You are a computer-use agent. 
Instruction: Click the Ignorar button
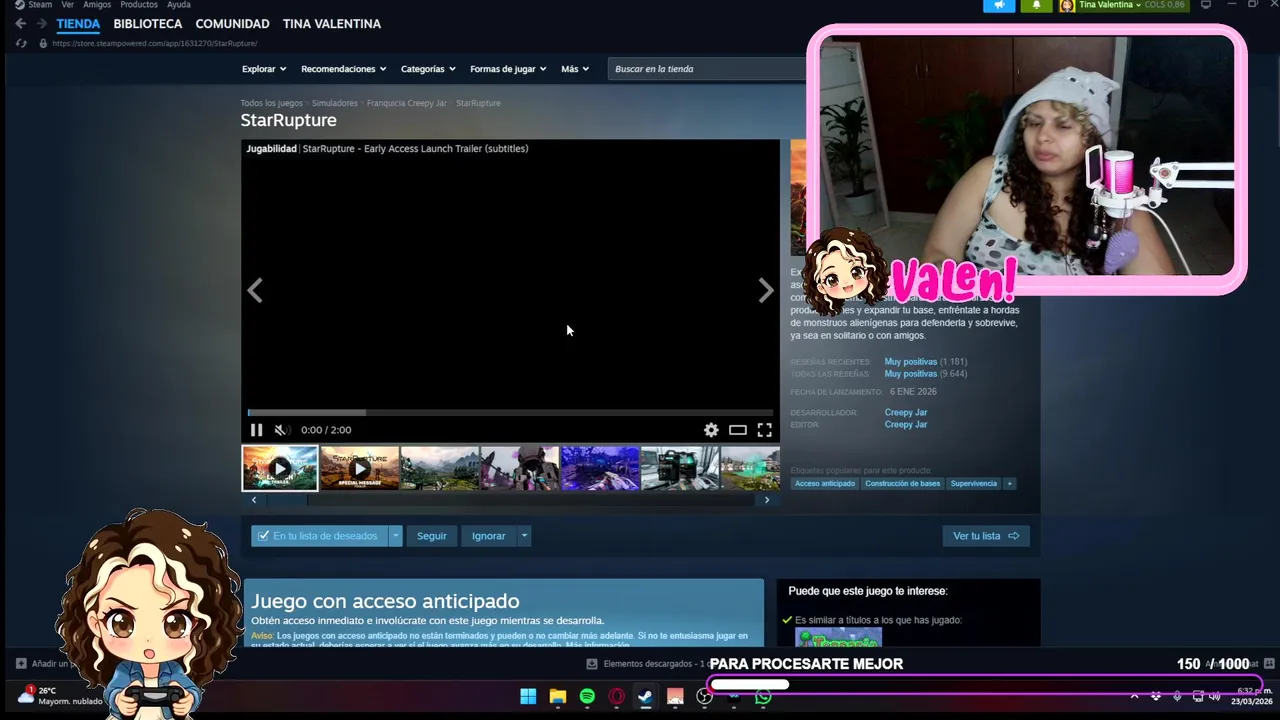pos(489,536)
